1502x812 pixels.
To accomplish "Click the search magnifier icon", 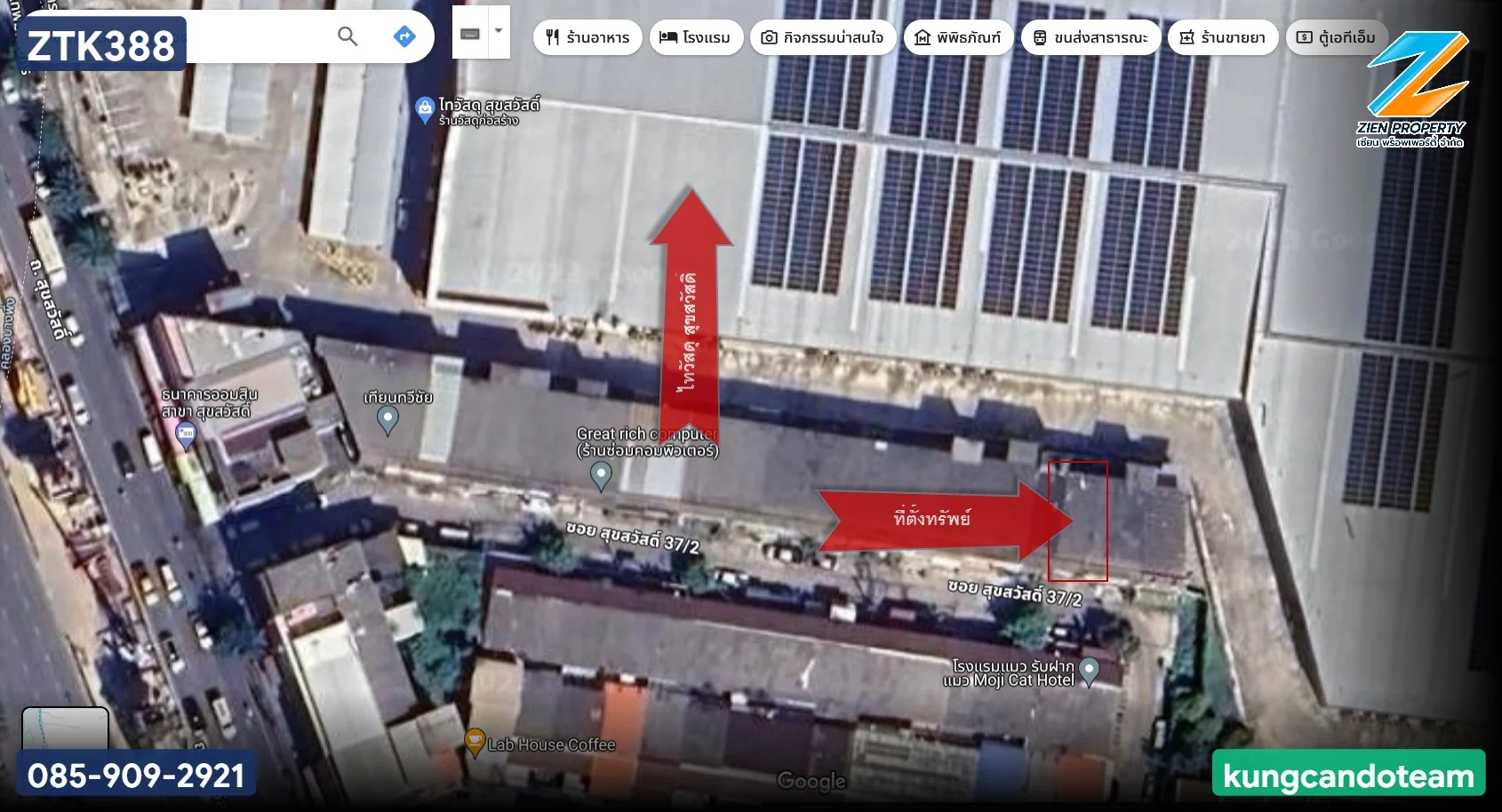I will click(348, 36).
